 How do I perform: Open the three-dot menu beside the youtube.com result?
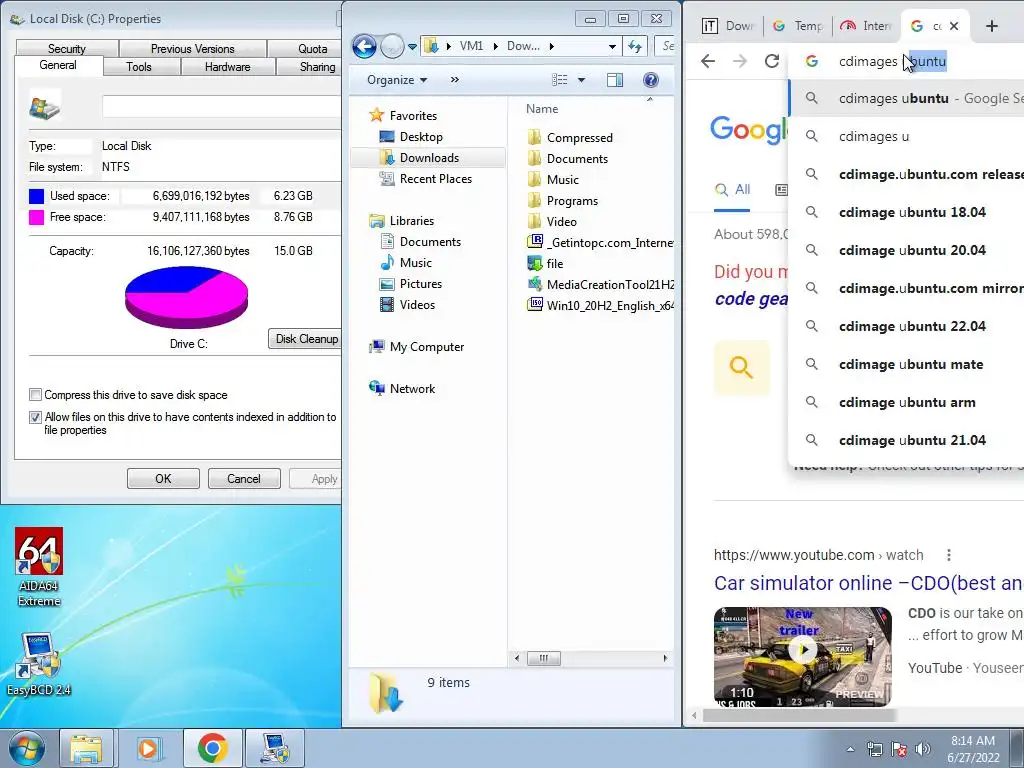(948, 555)
